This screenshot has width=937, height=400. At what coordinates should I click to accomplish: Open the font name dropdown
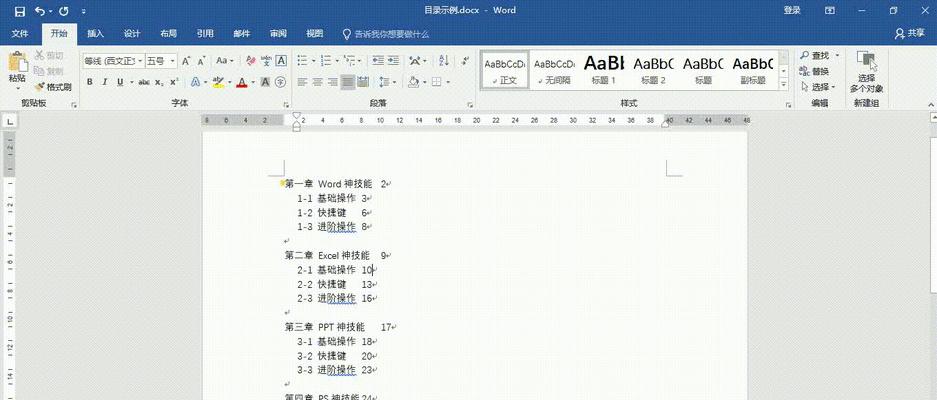[x=140, y=61]
